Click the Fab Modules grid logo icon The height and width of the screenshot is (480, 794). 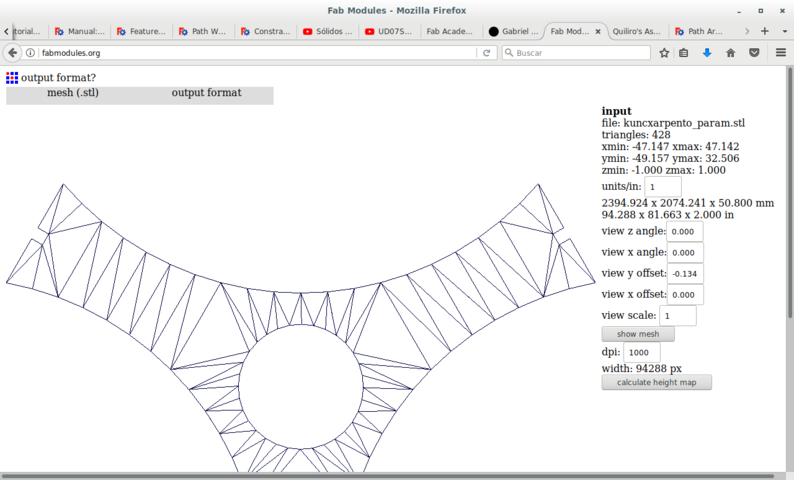pos(12,77)
